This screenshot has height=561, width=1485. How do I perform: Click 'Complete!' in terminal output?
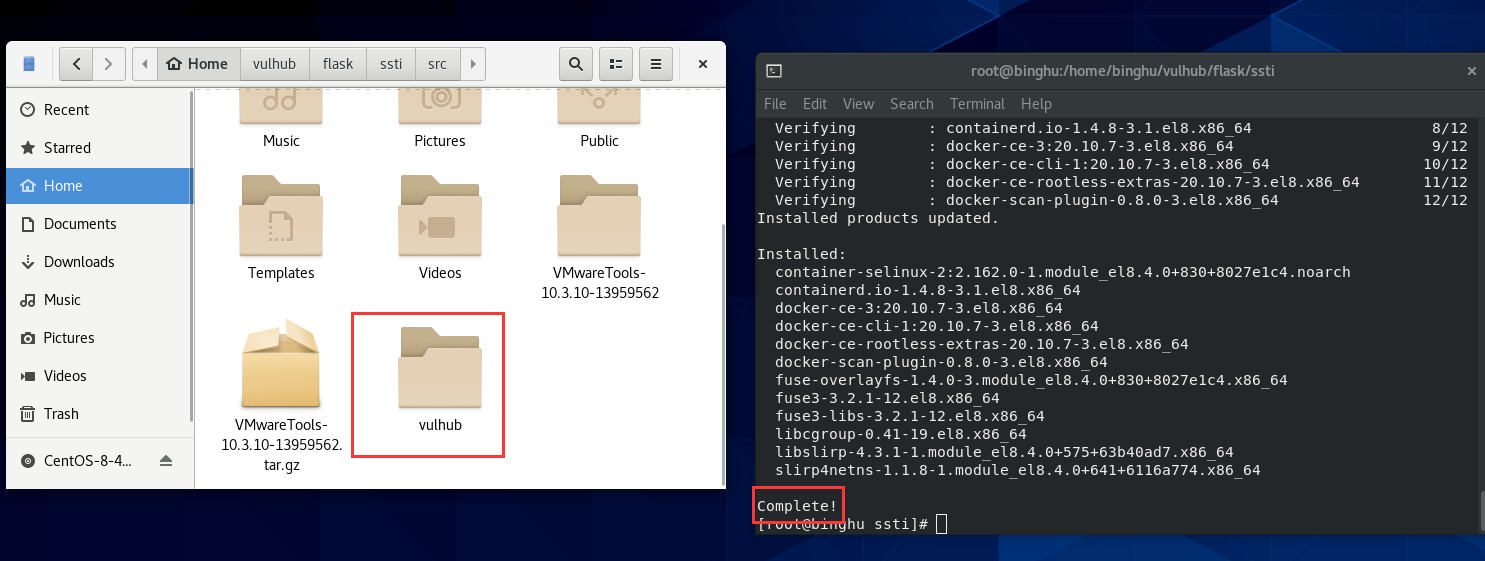[797, 506]
